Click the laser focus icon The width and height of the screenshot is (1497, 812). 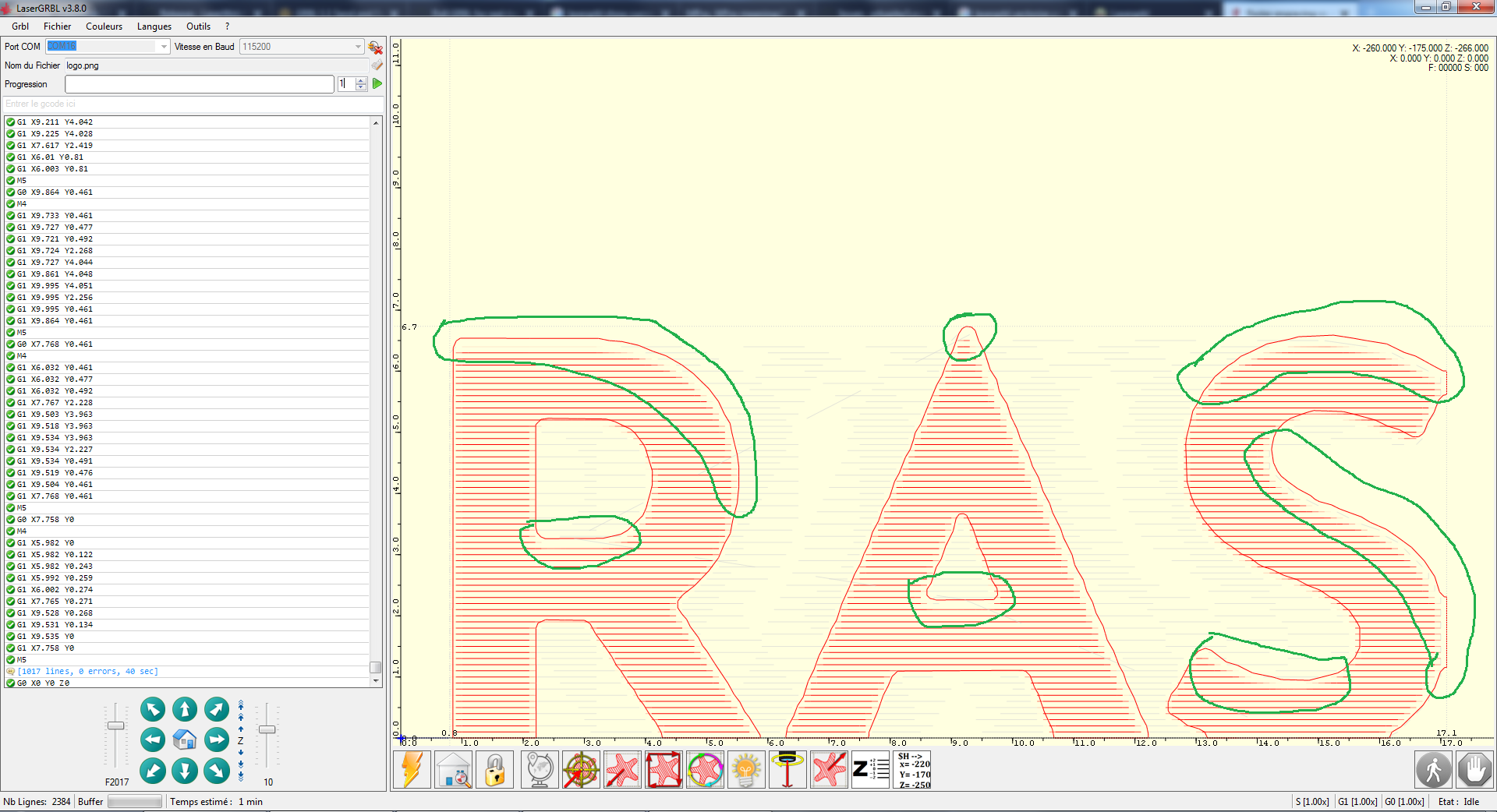tap(787, 770)
